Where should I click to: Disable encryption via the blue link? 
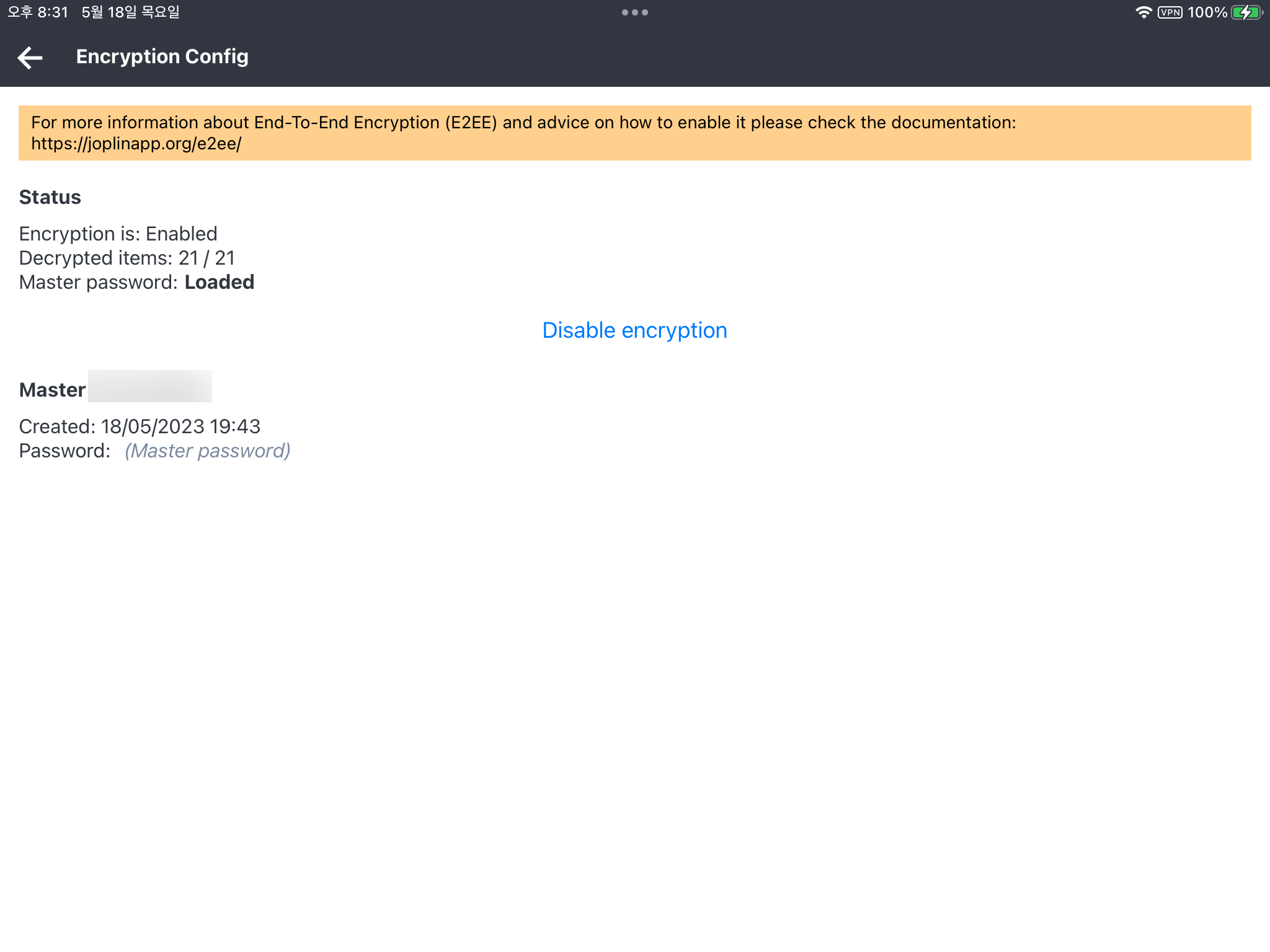pos(634,330)
